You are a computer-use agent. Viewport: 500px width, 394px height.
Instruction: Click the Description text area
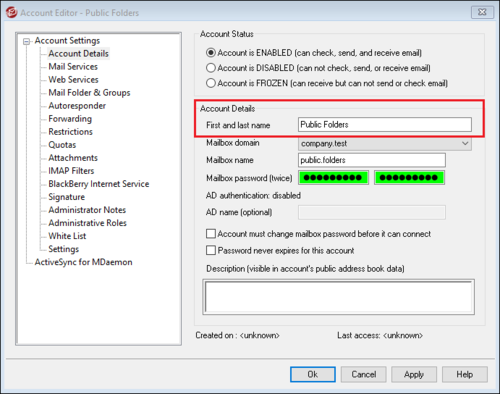pos(338,297)
